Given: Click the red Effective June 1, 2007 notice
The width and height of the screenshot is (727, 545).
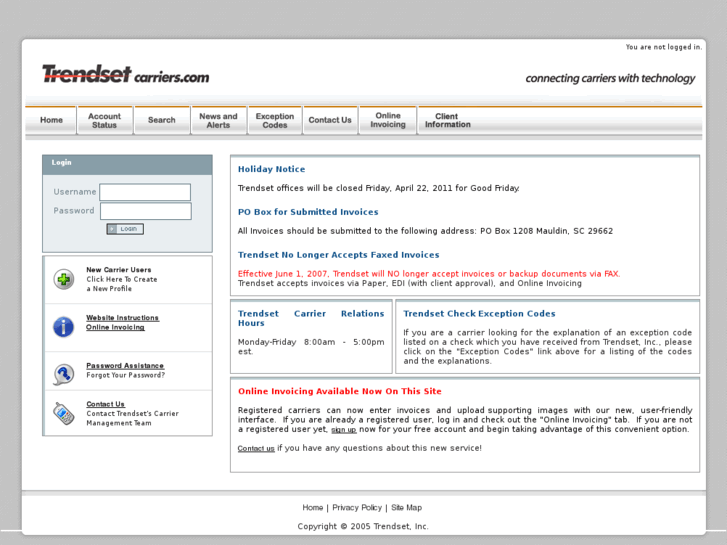Looking at the screenshot, I should pos(429,274).
